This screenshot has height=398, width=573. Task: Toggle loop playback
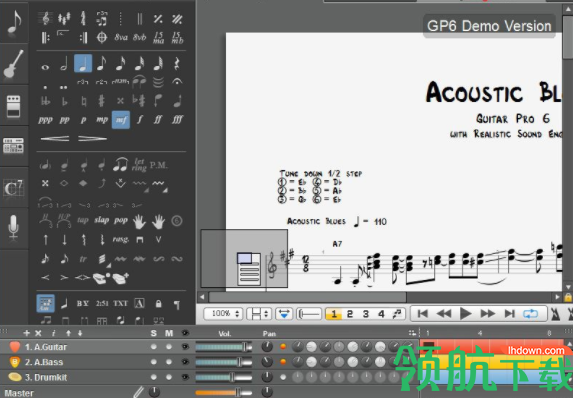pos(530,313)
